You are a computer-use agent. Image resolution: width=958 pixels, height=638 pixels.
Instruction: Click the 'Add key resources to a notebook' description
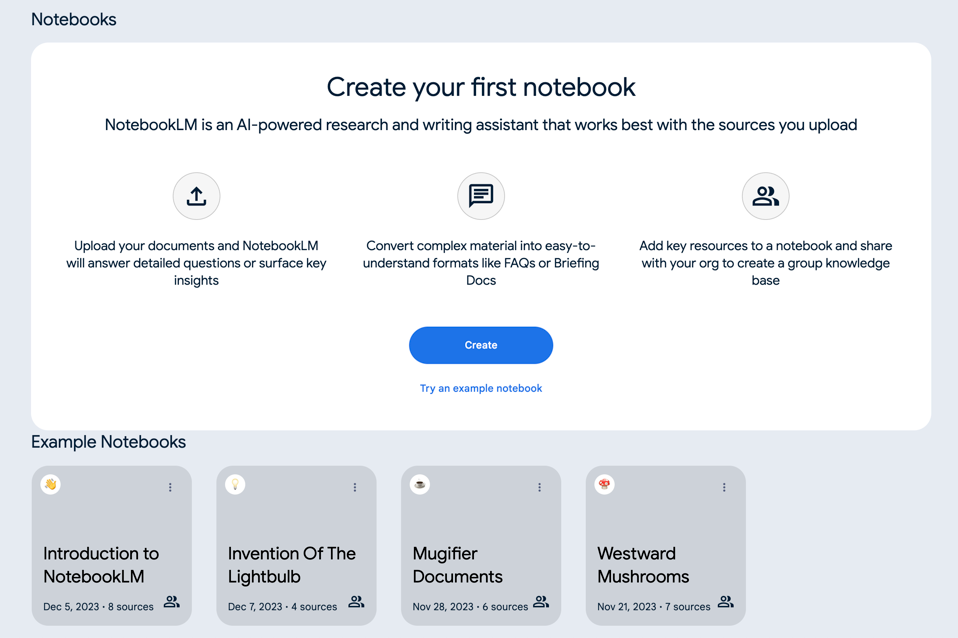point(766,263)
